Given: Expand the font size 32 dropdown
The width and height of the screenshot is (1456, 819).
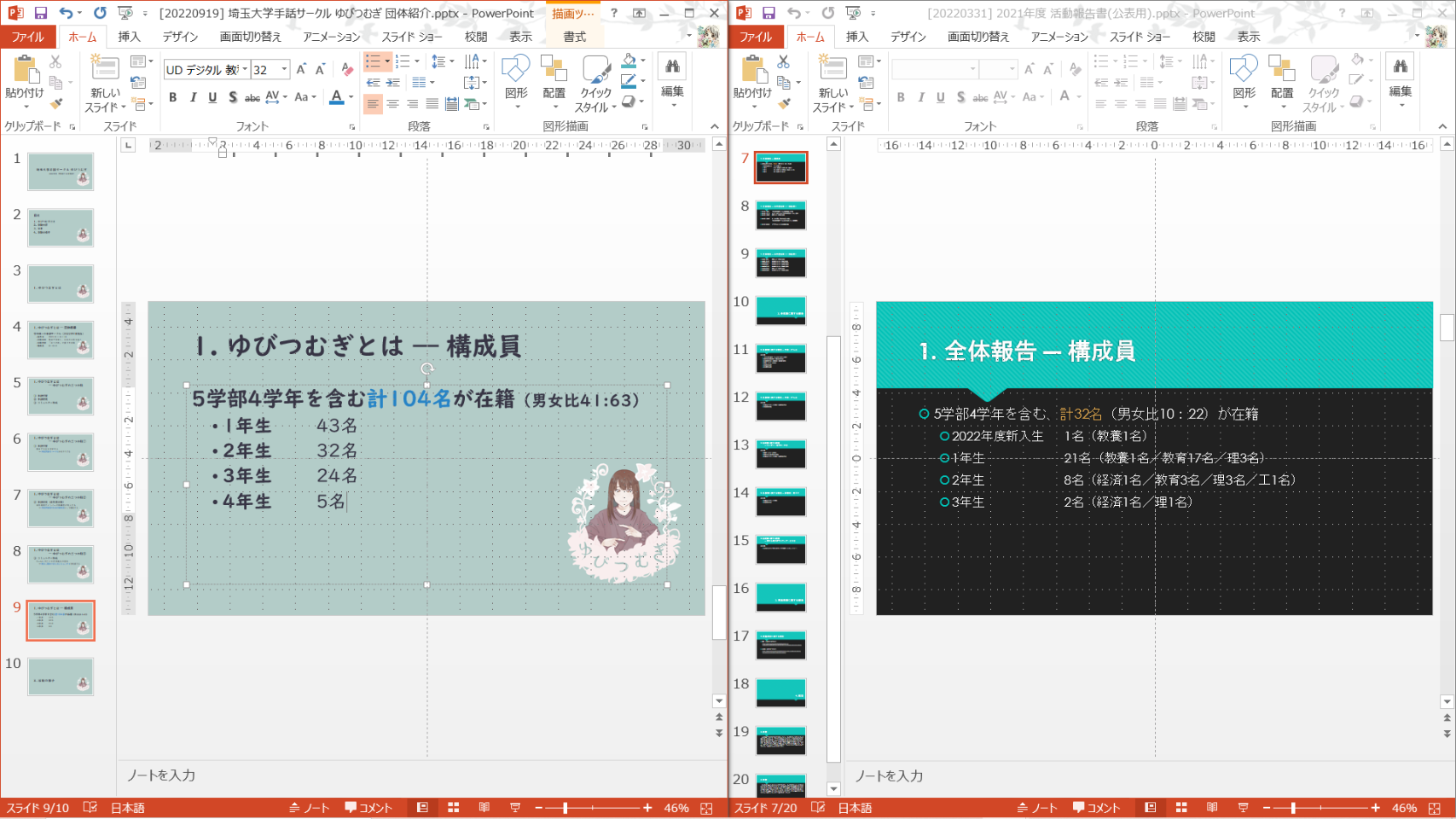Looking at the screenshot, I should click(284, 70).
